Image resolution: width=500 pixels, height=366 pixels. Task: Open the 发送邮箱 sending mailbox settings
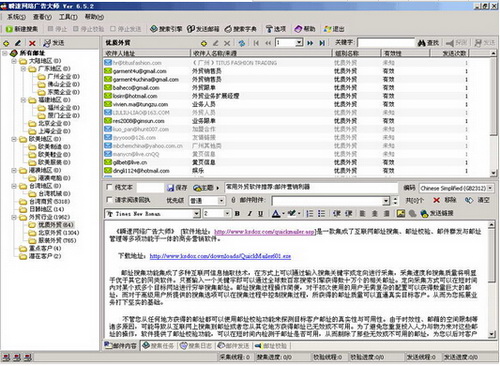[203, 29]
